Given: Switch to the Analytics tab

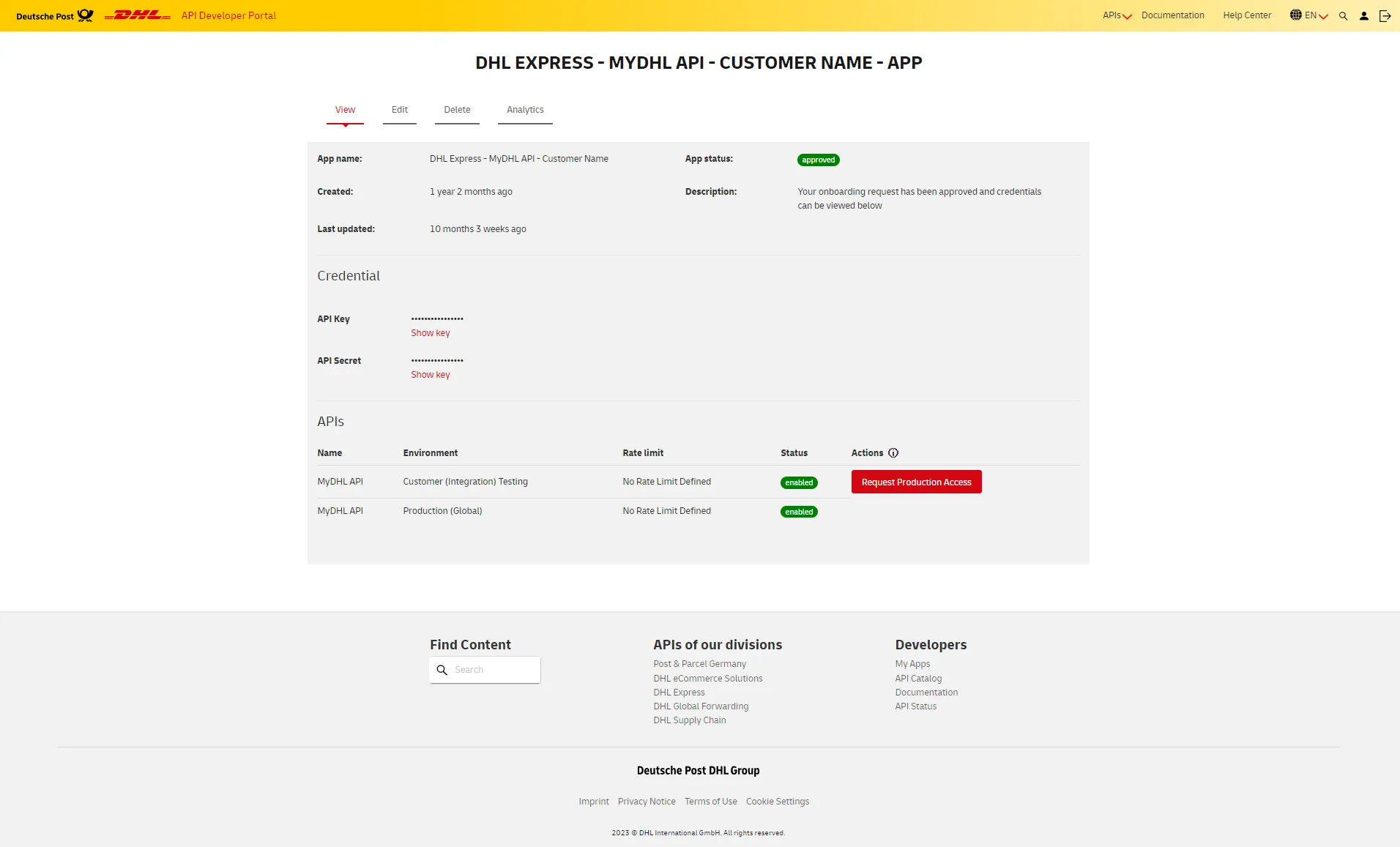Looking at the screenshot, I should click(x=525, y=110).
